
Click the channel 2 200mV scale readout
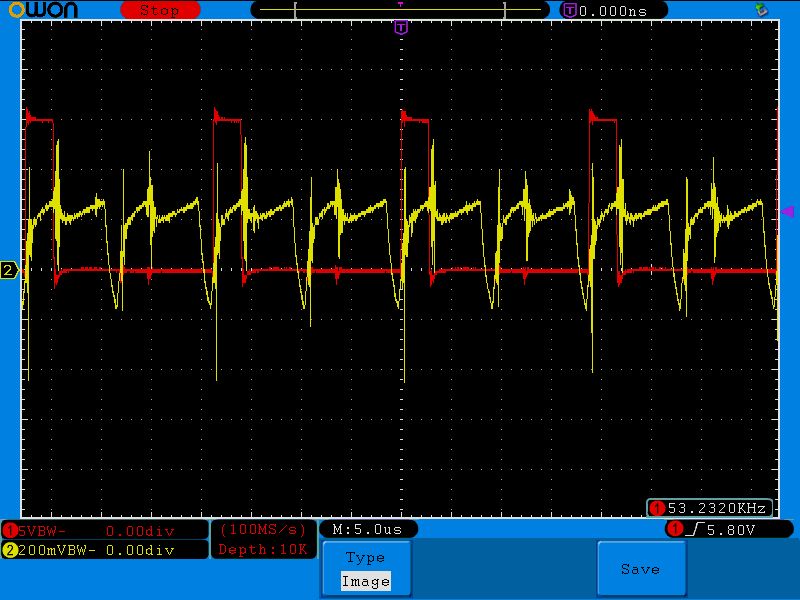[x=105, y=550]
